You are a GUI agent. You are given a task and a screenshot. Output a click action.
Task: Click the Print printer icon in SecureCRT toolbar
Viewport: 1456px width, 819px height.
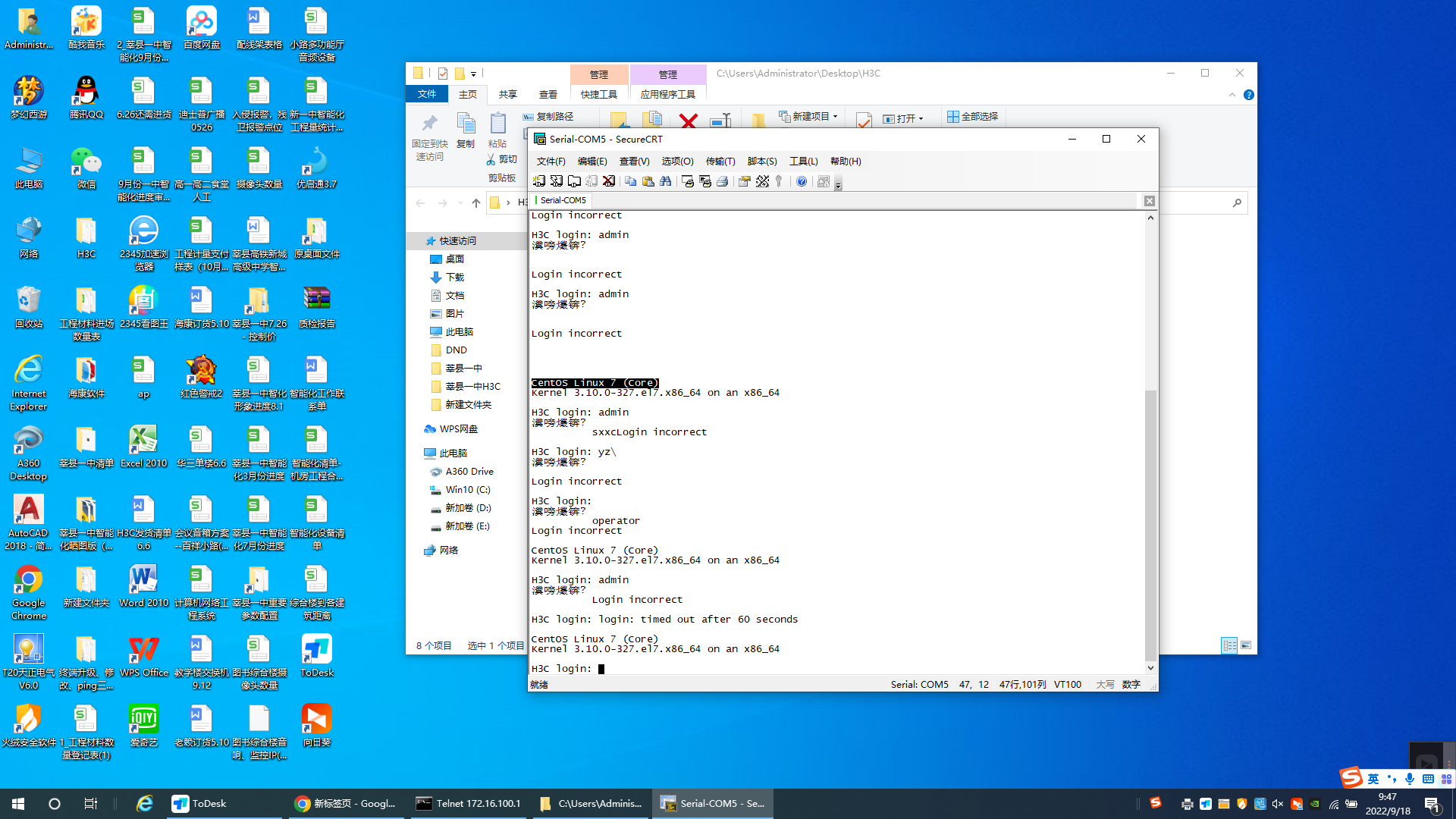[723, 181]
